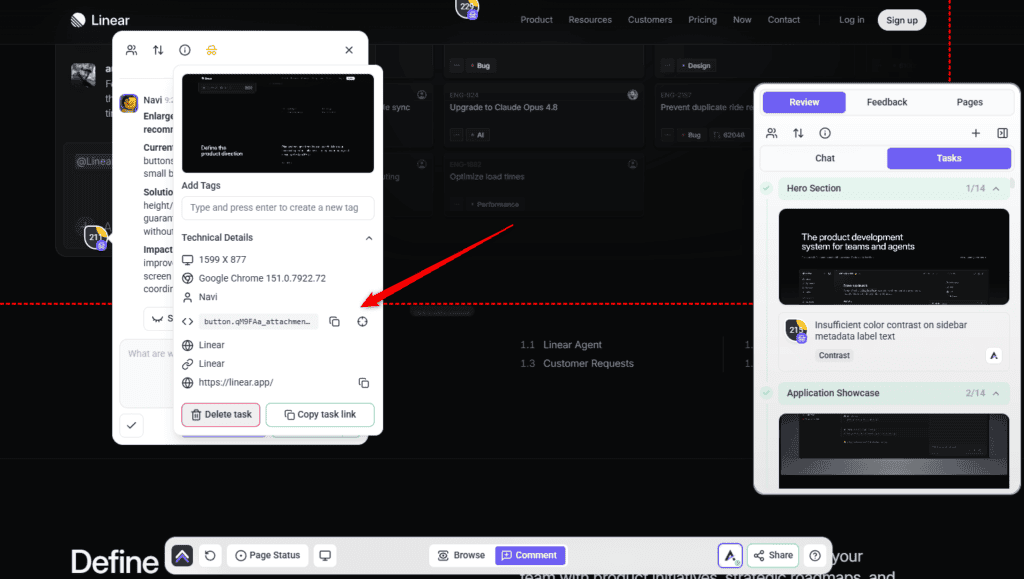Viewport: 1024px width, 579px height.
Task: Open the help question mark icon
Action: click(x=815, y=556)
